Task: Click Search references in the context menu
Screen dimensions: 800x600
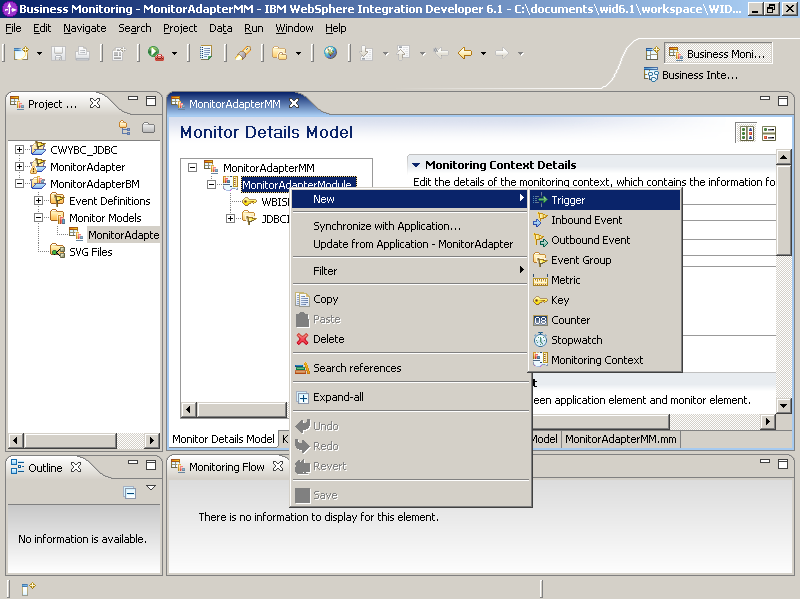Action: (x=411, y=368)
